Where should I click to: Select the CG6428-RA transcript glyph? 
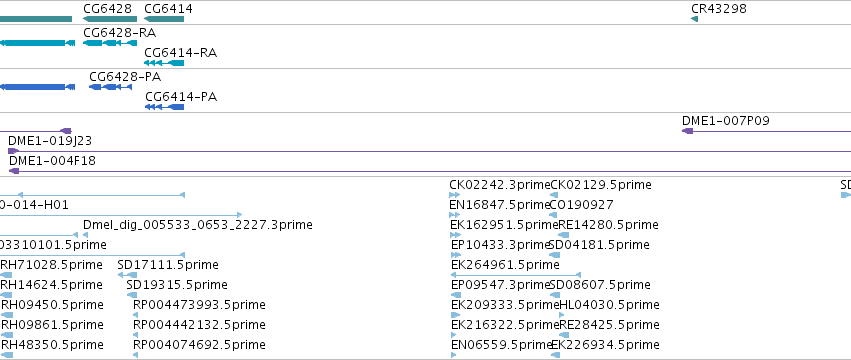click(x=110, y=42)
